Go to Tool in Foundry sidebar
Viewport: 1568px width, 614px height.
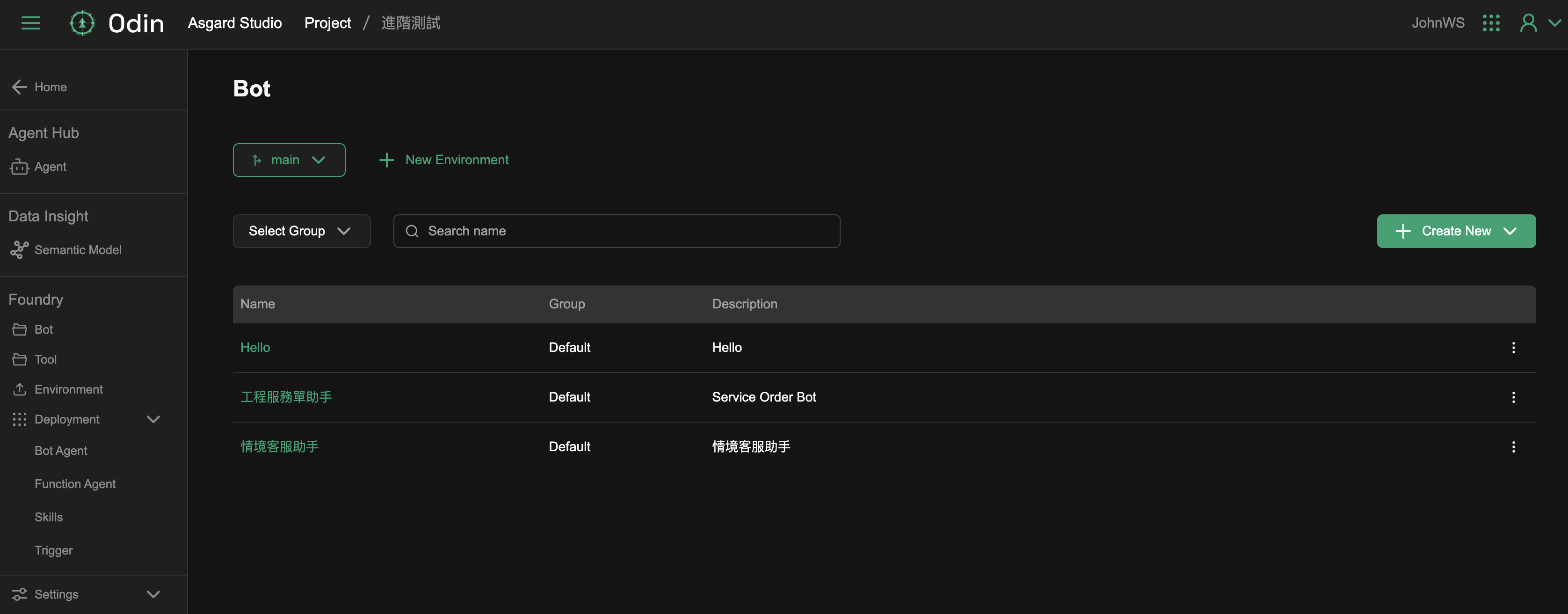pyautogui.click(x=45, y=359)
